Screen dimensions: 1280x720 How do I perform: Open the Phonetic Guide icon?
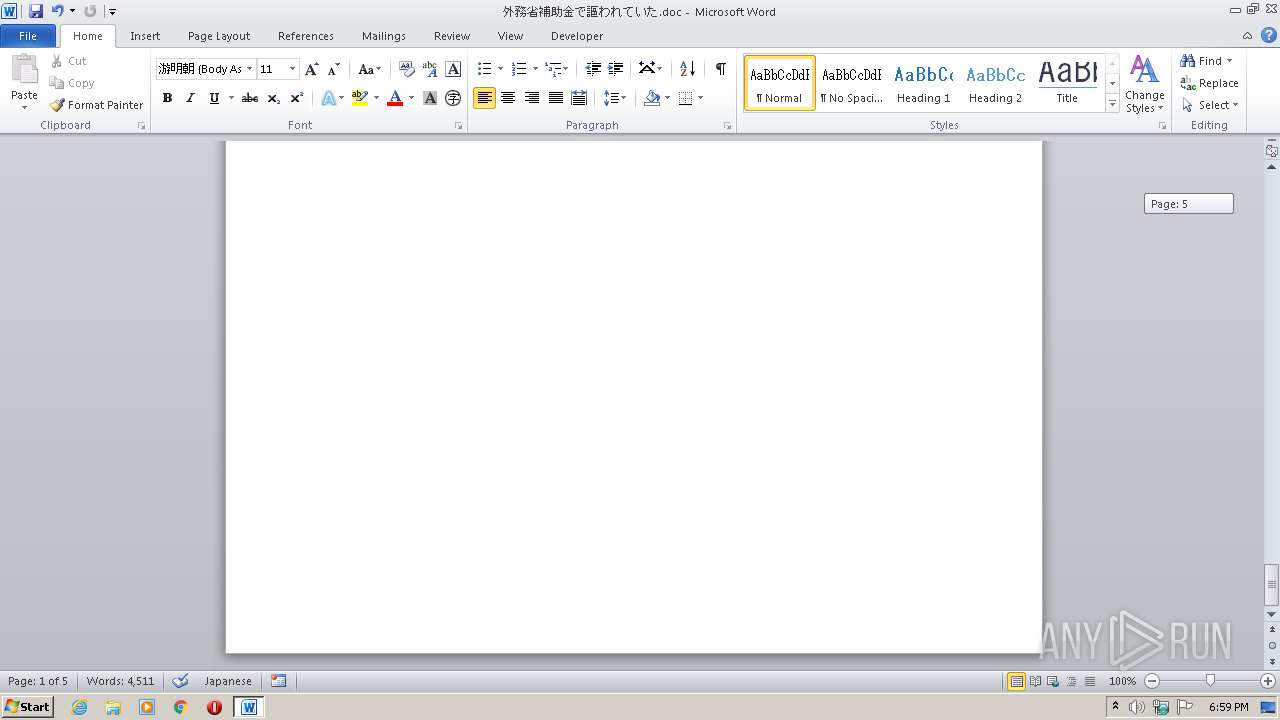click(x=430, y=69)
